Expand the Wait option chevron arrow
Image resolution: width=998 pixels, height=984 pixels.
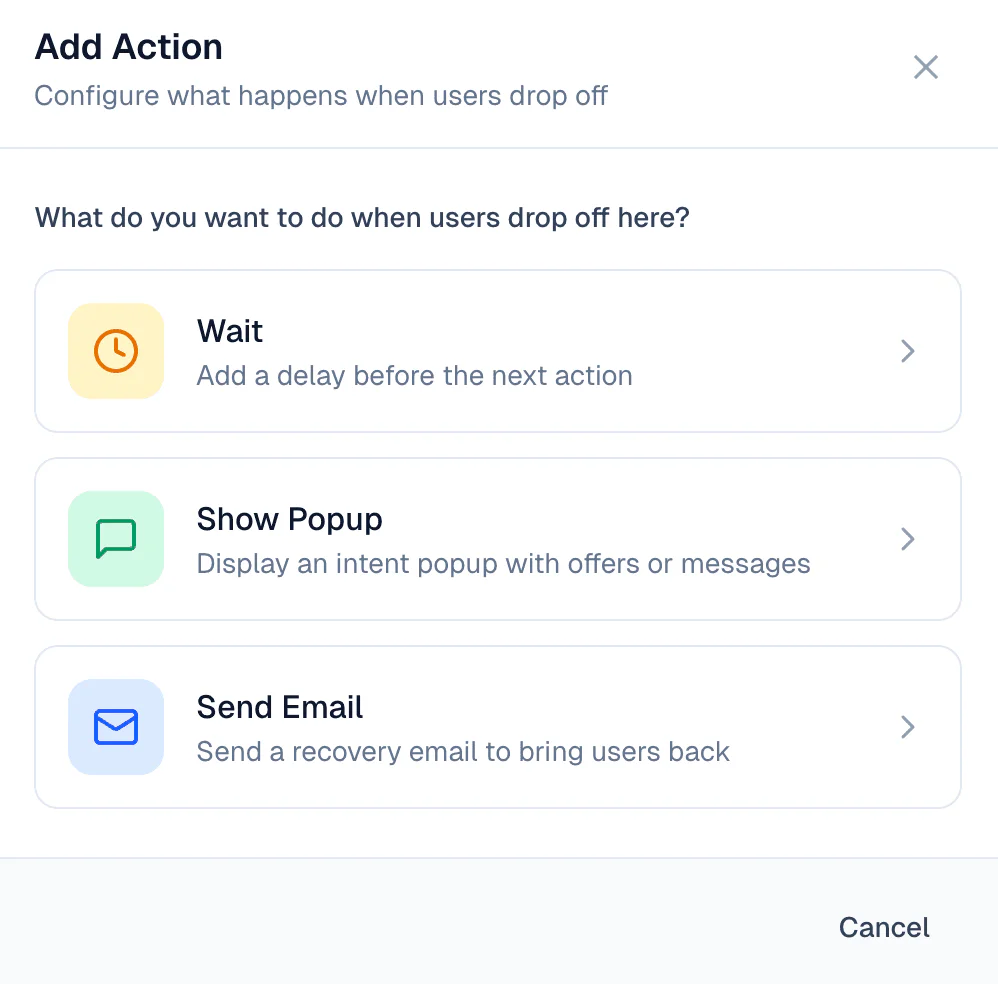(908, 351)
